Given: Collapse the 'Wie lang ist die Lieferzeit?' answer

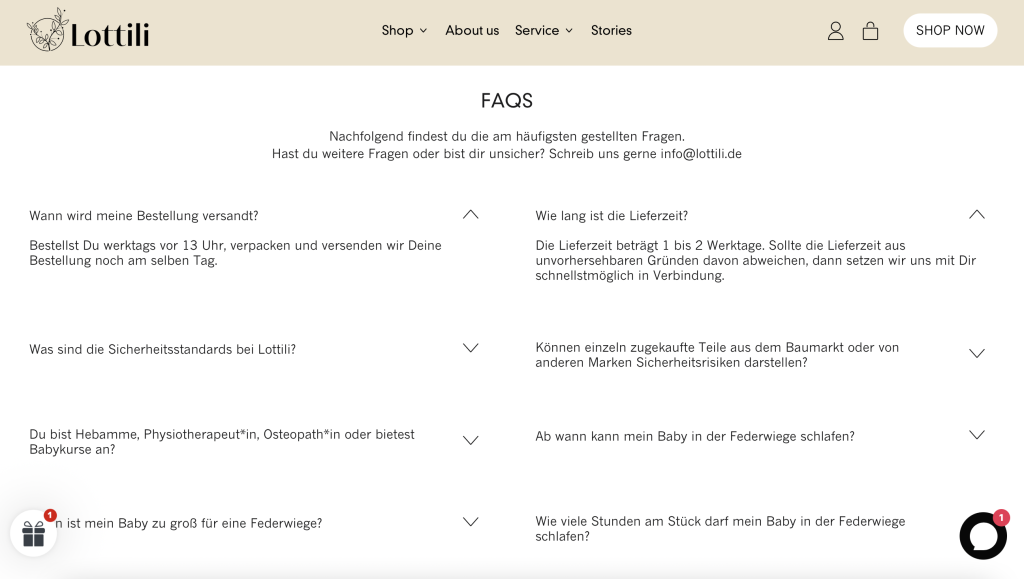Looking at the screenshot, I should [977, 214].
